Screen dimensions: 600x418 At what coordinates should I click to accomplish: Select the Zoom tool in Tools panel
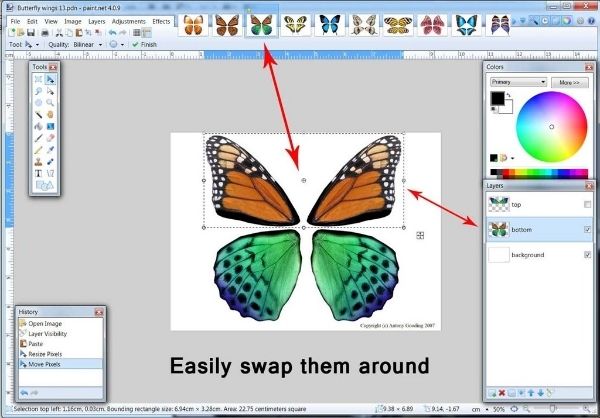point(50,103)
